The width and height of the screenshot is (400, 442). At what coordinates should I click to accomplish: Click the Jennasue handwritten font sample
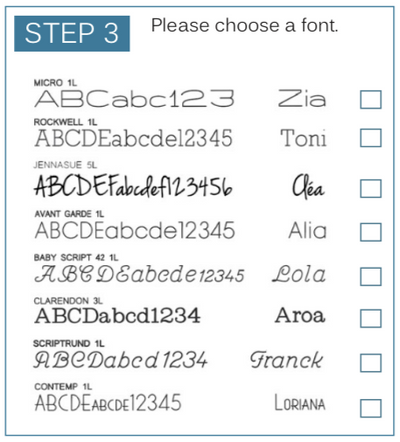(133, 186)
